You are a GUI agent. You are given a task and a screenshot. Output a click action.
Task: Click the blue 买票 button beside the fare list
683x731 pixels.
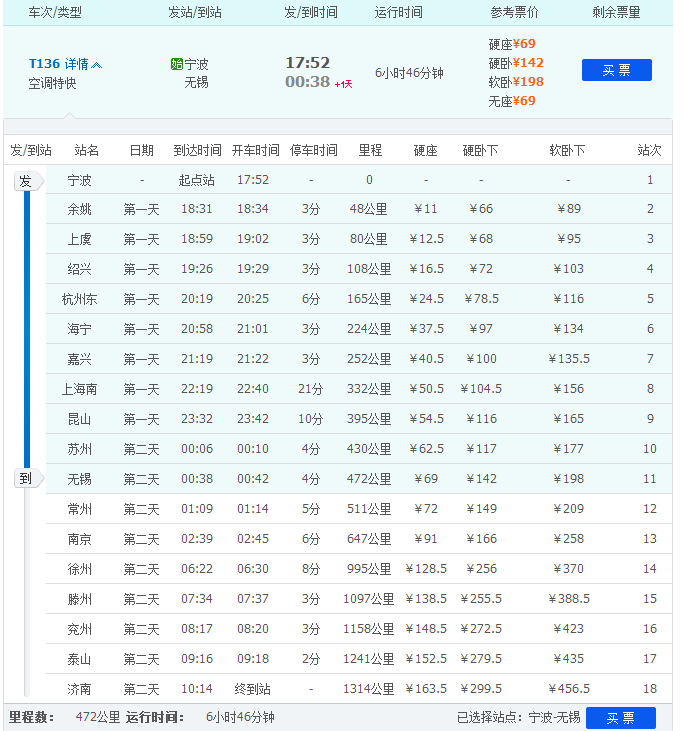pos(616,70)
